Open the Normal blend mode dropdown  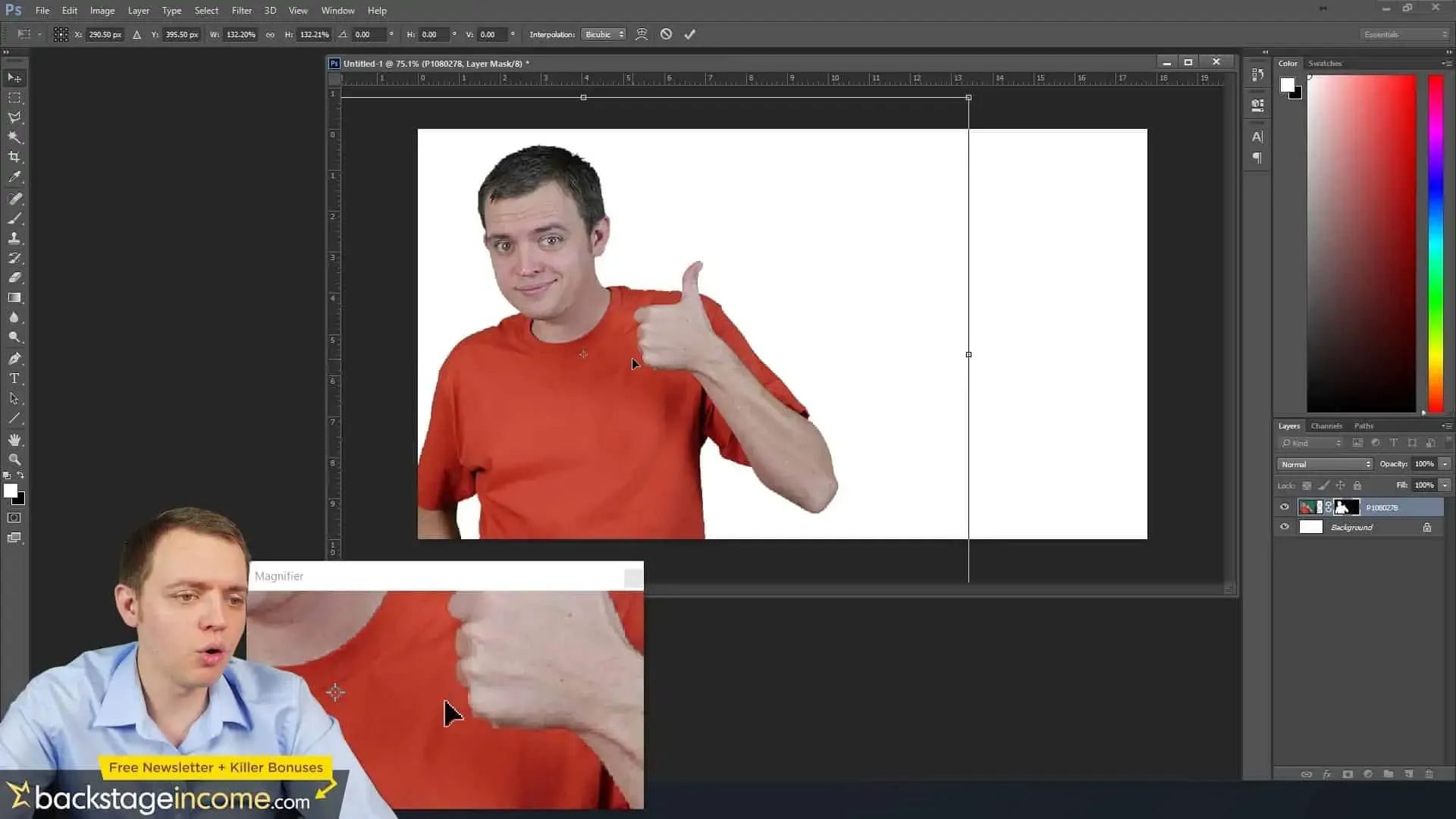coord(1324,464)
